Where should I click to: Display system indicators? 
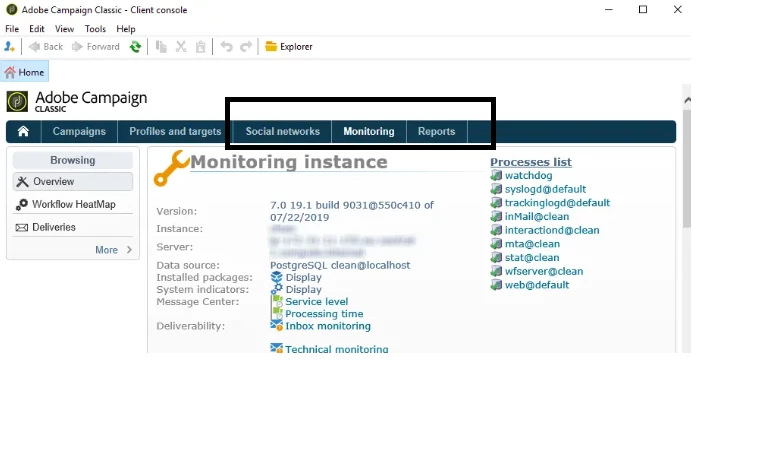coord(303,289)
